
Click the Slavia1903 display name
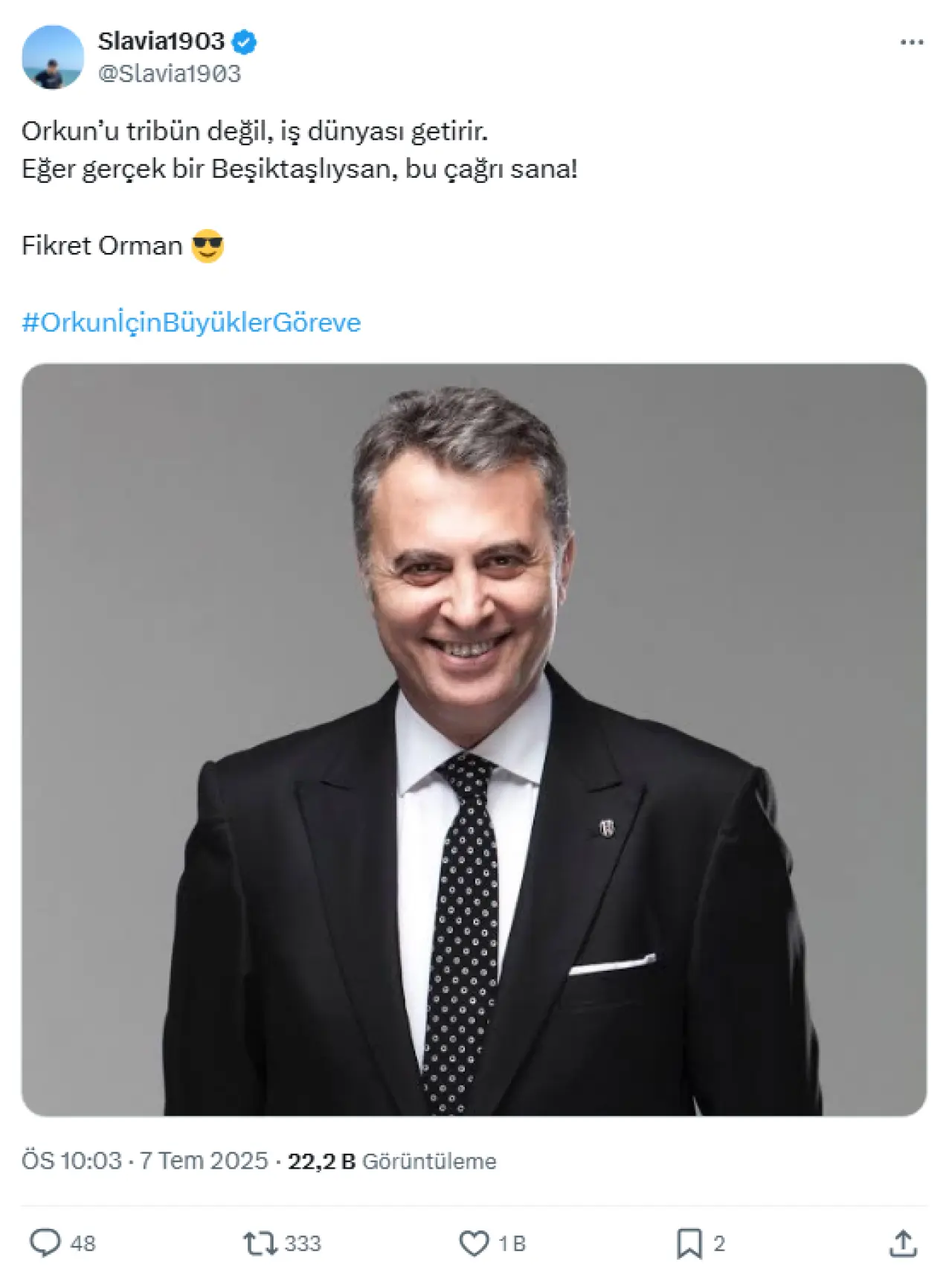(161, 41)
